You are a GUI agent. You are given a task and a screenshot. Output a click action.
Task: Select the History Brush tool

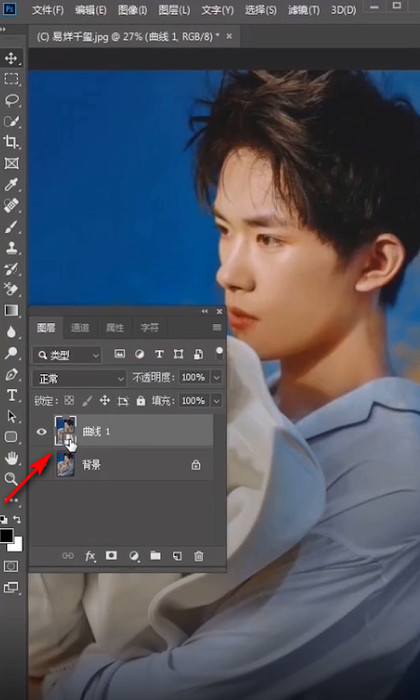pyautogui.click(x=11, y=269)
